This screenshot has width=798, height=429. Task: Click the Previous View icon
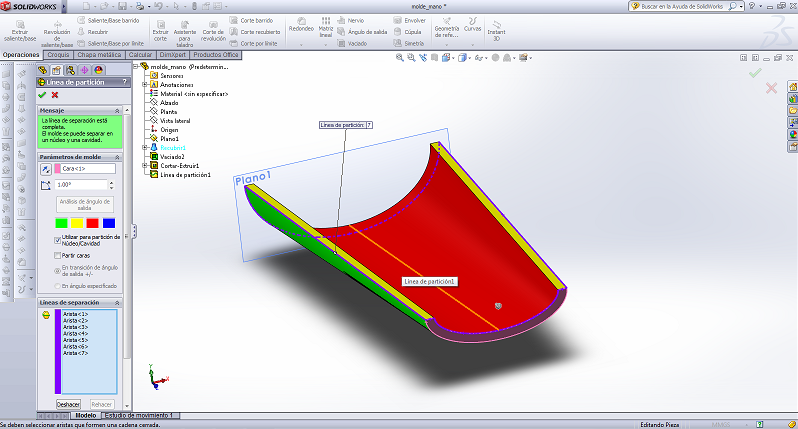[423, 58]
